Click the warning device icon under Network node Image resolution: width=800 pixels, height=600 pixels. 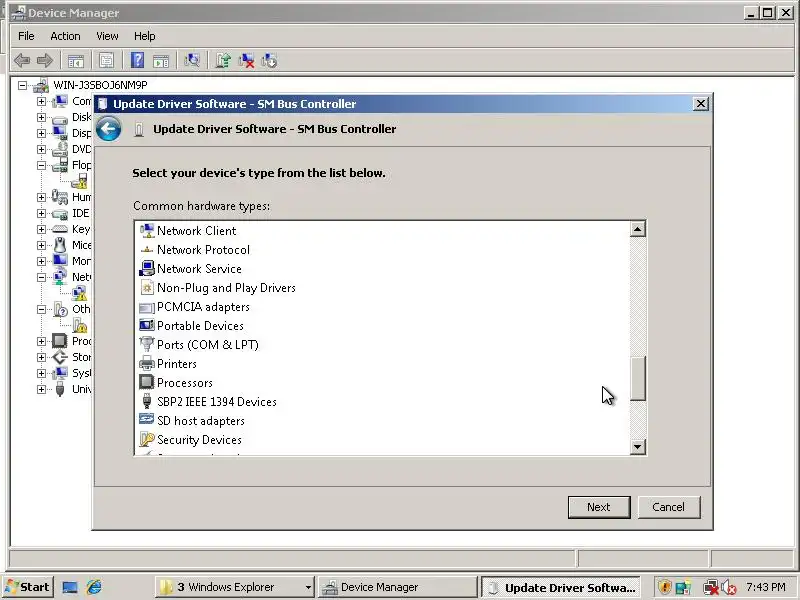coord(80,293)
